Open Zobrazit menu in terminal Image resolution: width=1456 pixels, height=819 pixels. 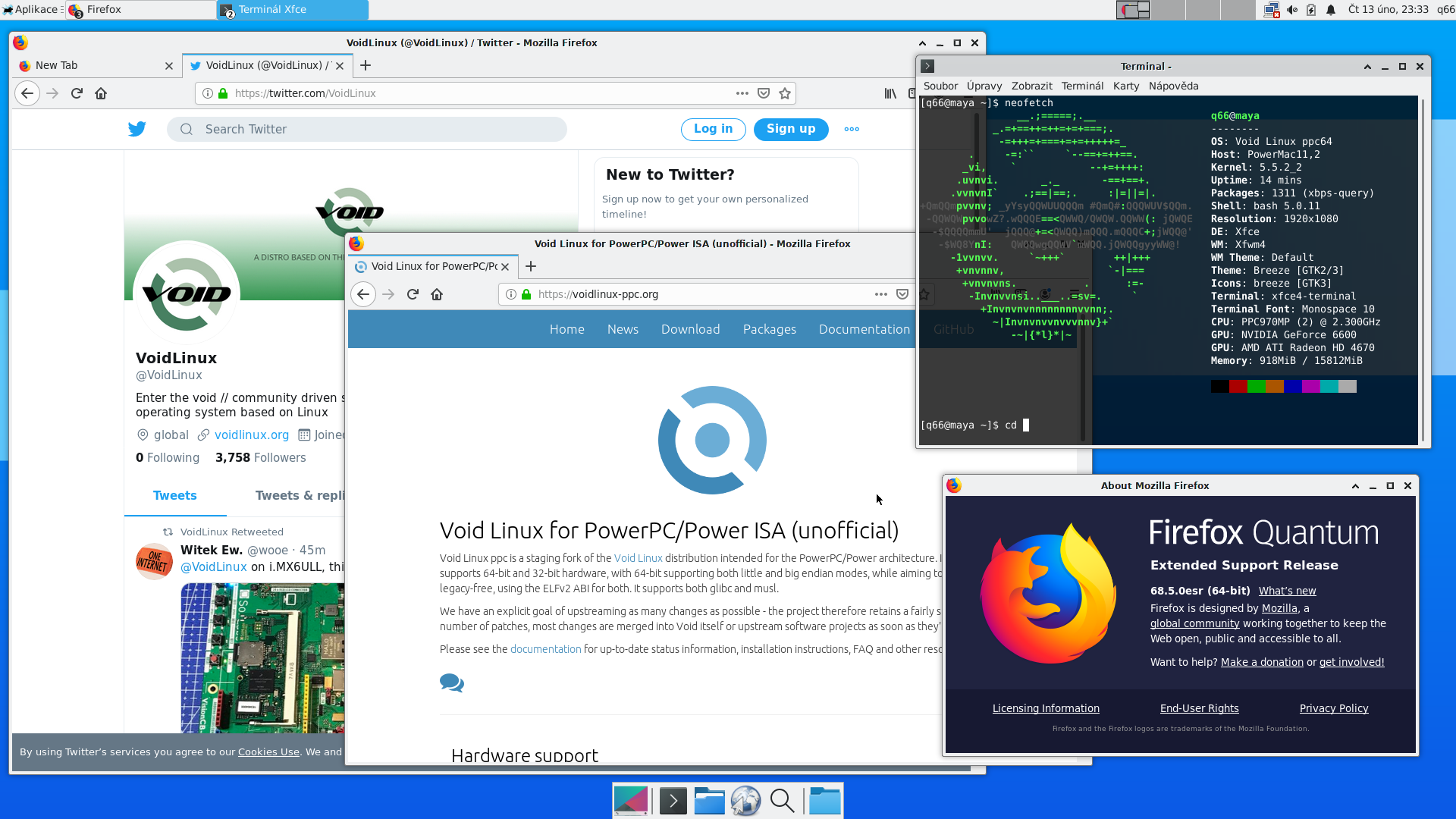(x=1031, y=86)
